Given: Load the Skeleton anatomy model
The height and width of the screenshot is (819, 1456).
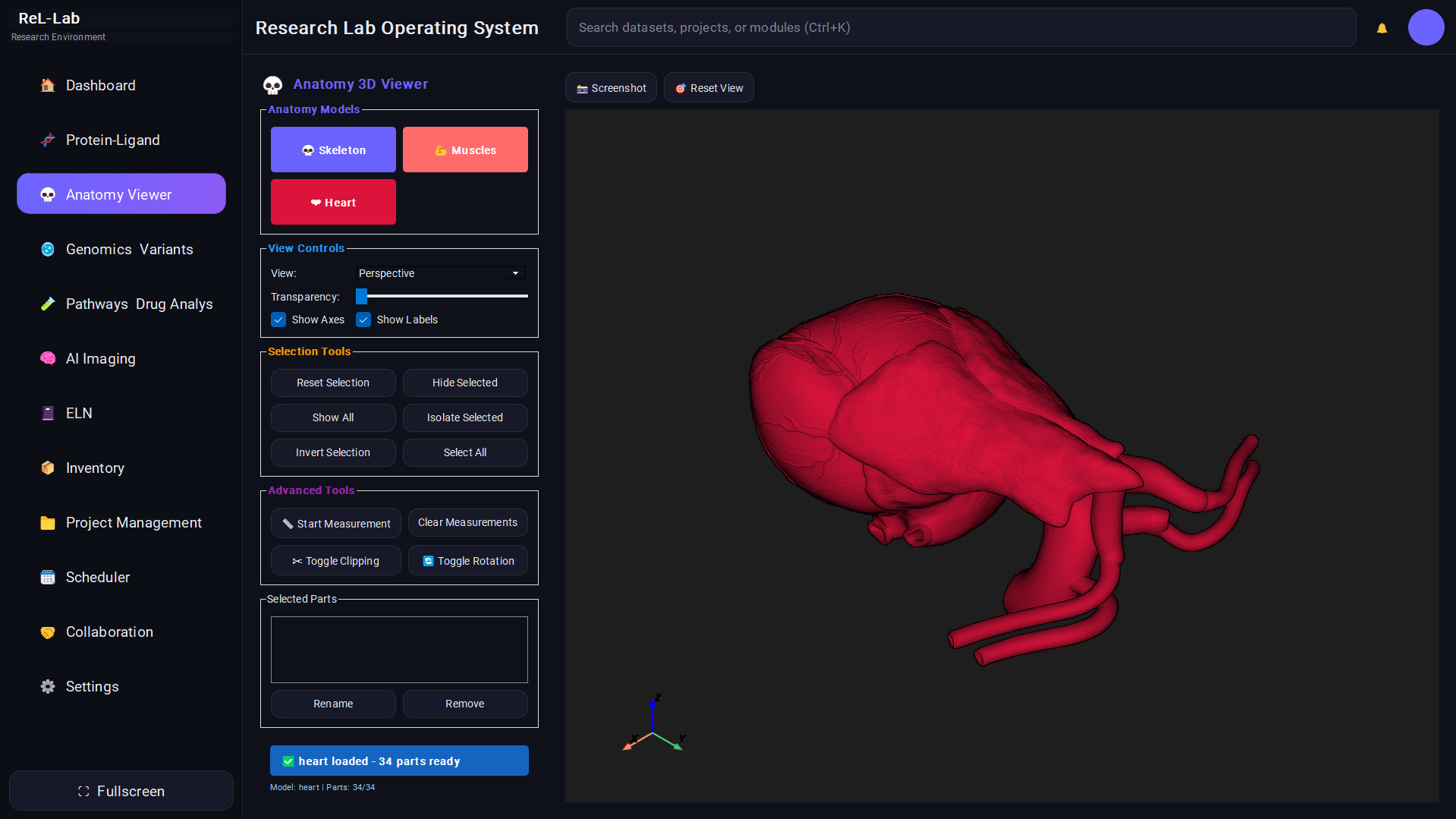Looking at the screenshot, I should point(333,150).
